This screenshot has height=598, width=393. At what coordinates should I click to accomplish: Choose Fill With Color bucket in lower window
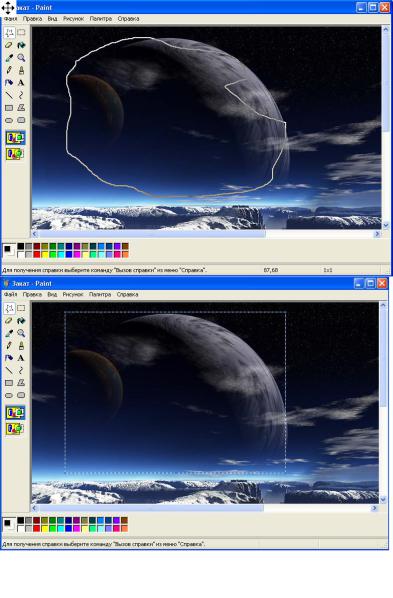21,320
